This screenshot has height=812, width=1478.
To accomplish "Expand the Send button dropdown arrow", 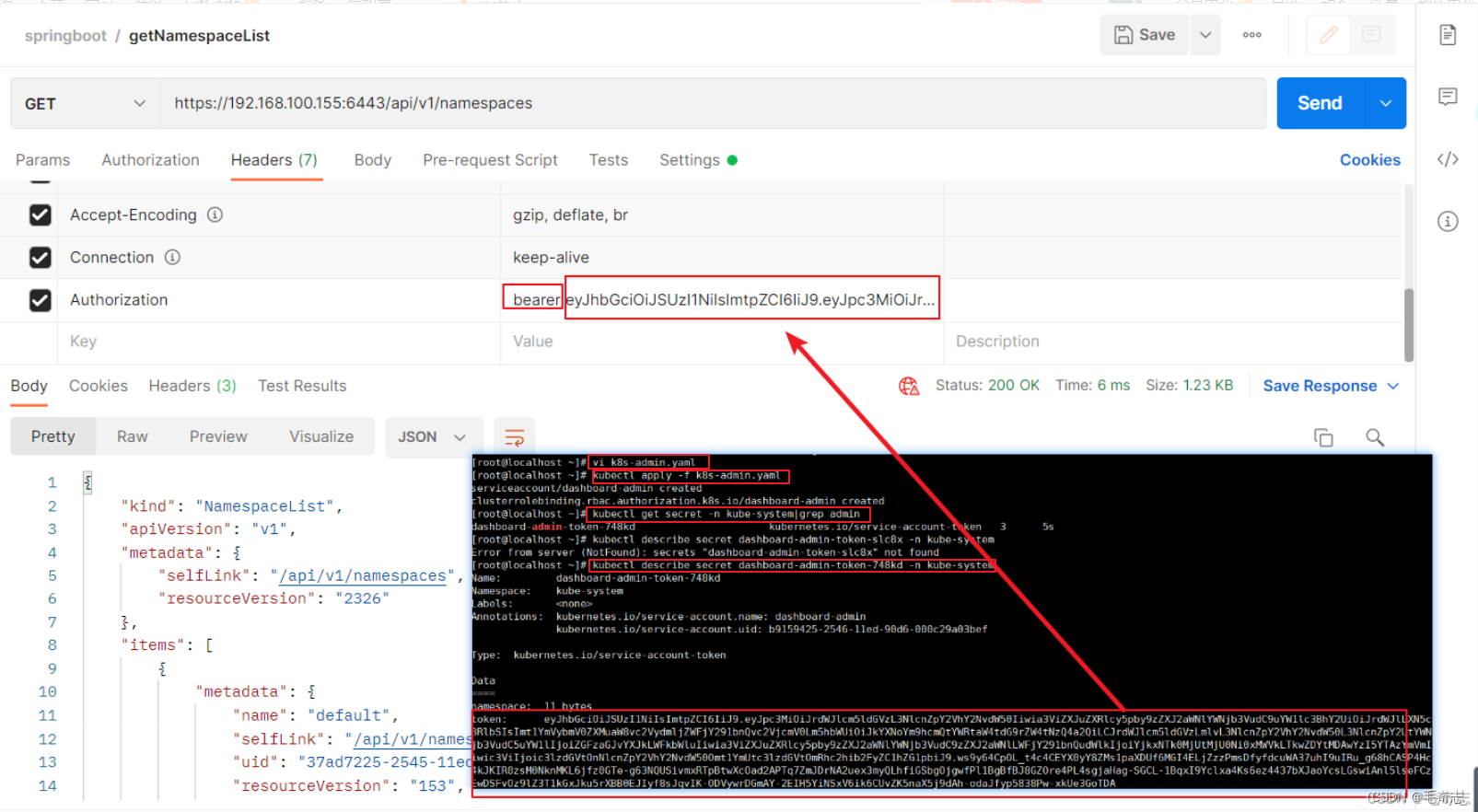I will pyautogui.click(x=1385, y=103).
